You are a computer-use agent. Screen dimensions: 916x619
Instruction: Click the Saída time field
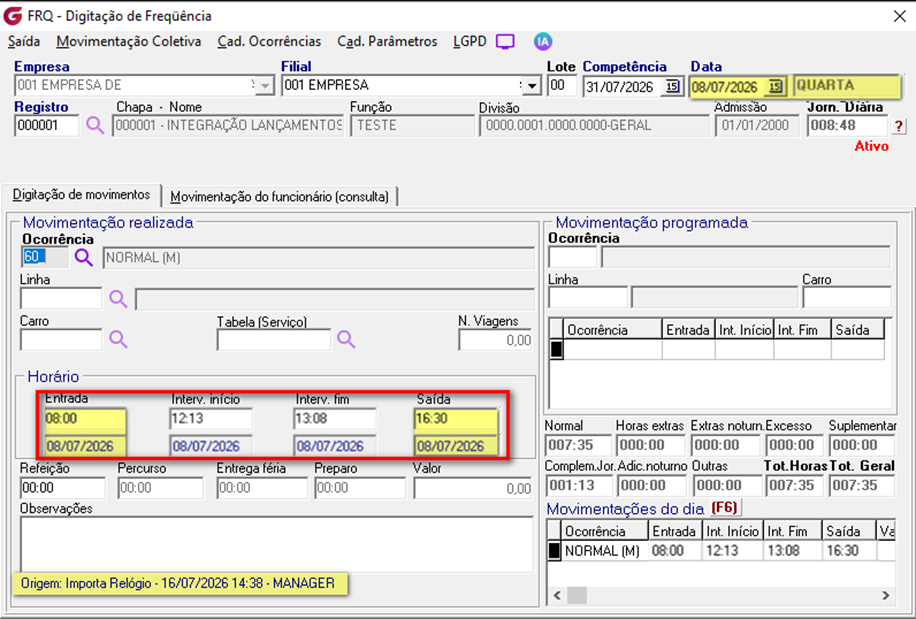tap(456, 418)
